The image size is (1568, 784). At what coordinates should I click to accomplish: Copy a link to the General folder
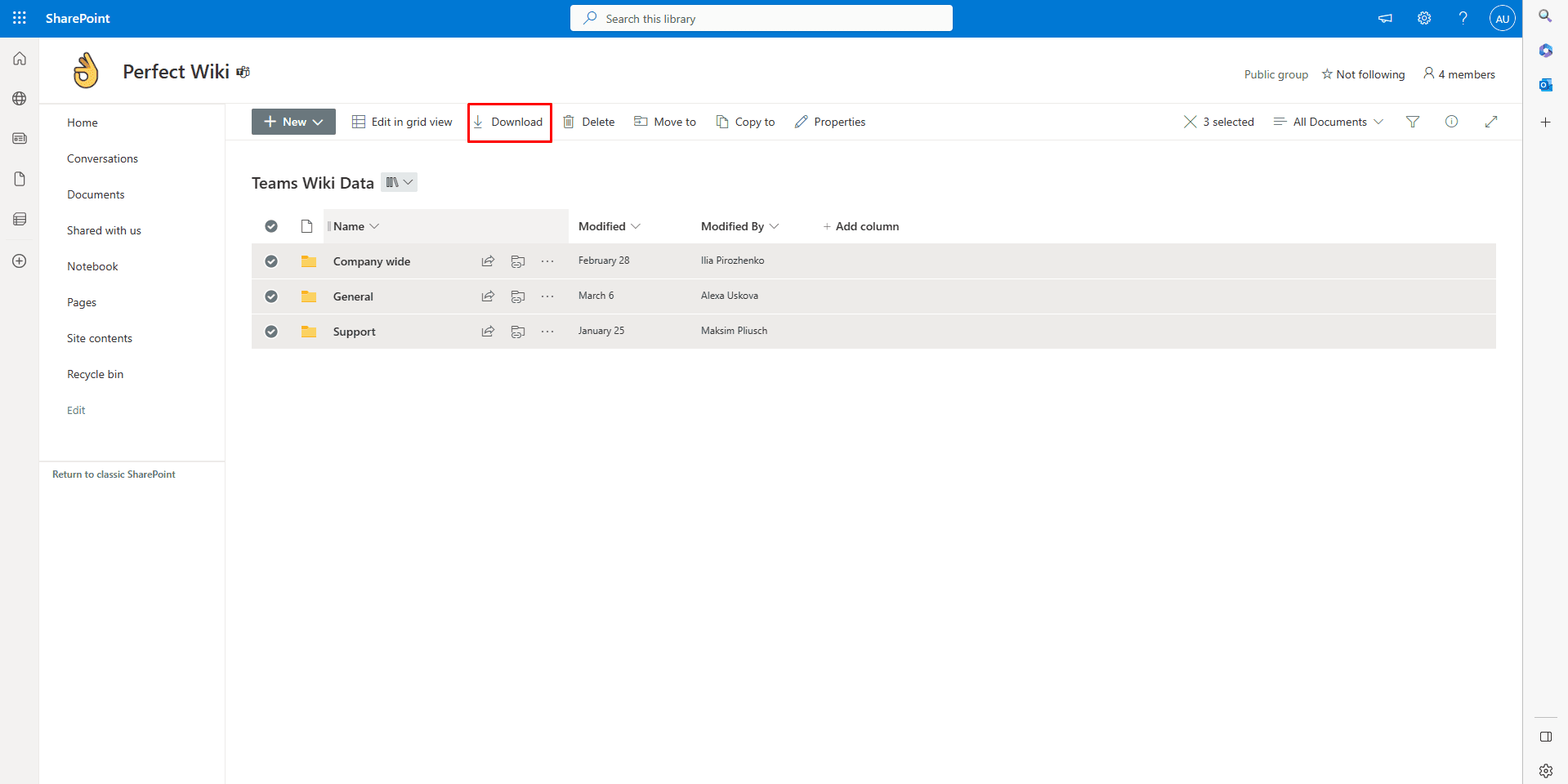517,296
